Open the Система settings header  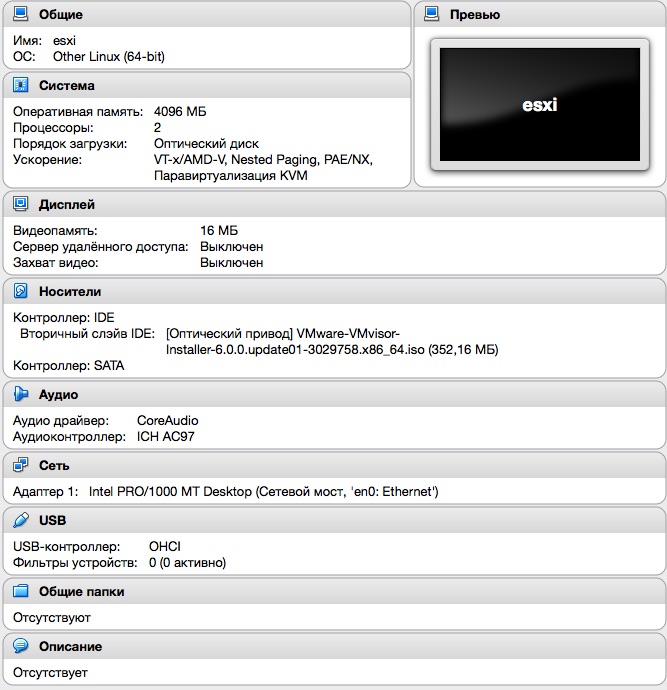pos(67,86)
